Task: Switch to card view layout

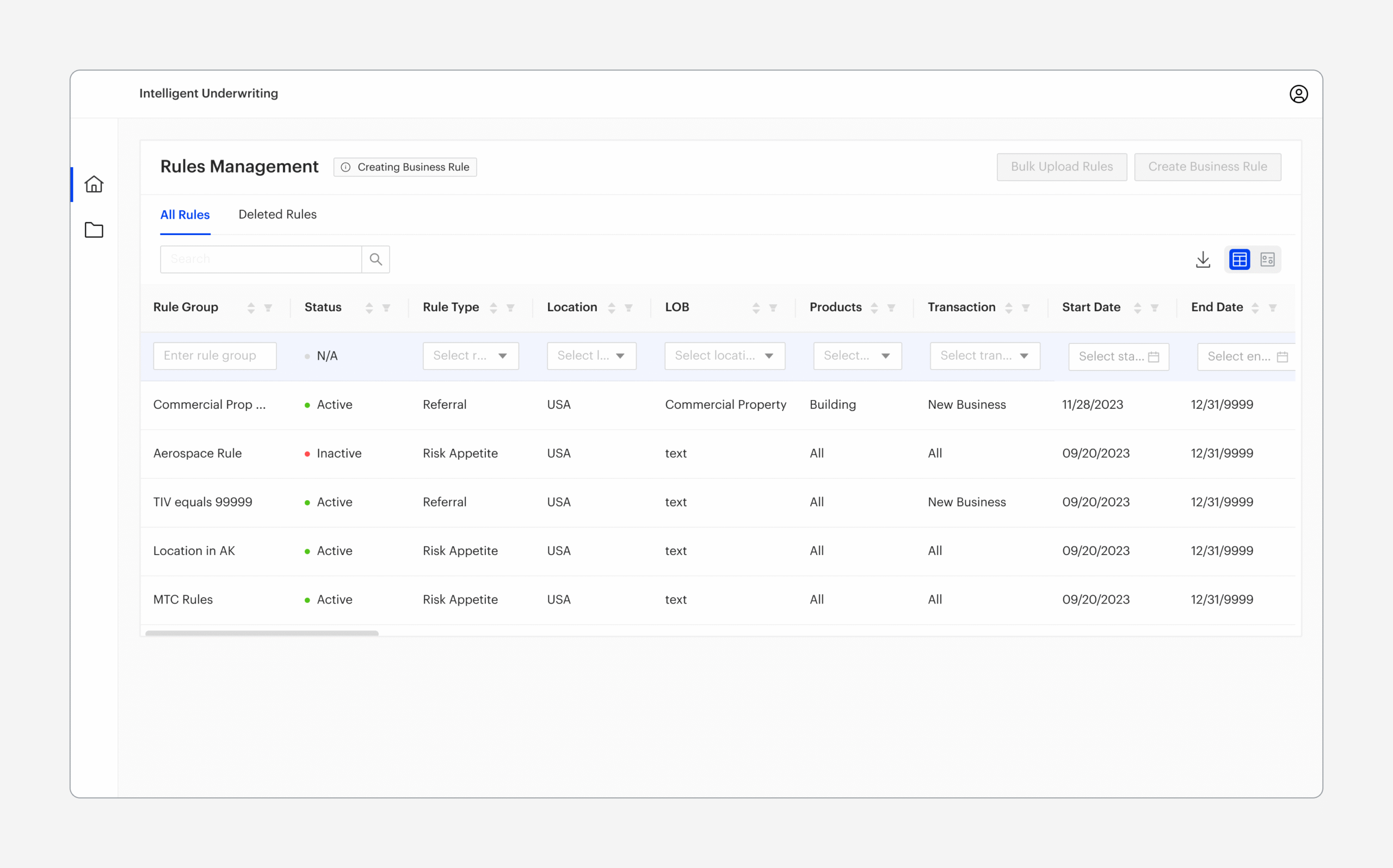Action: point(1267,260)
